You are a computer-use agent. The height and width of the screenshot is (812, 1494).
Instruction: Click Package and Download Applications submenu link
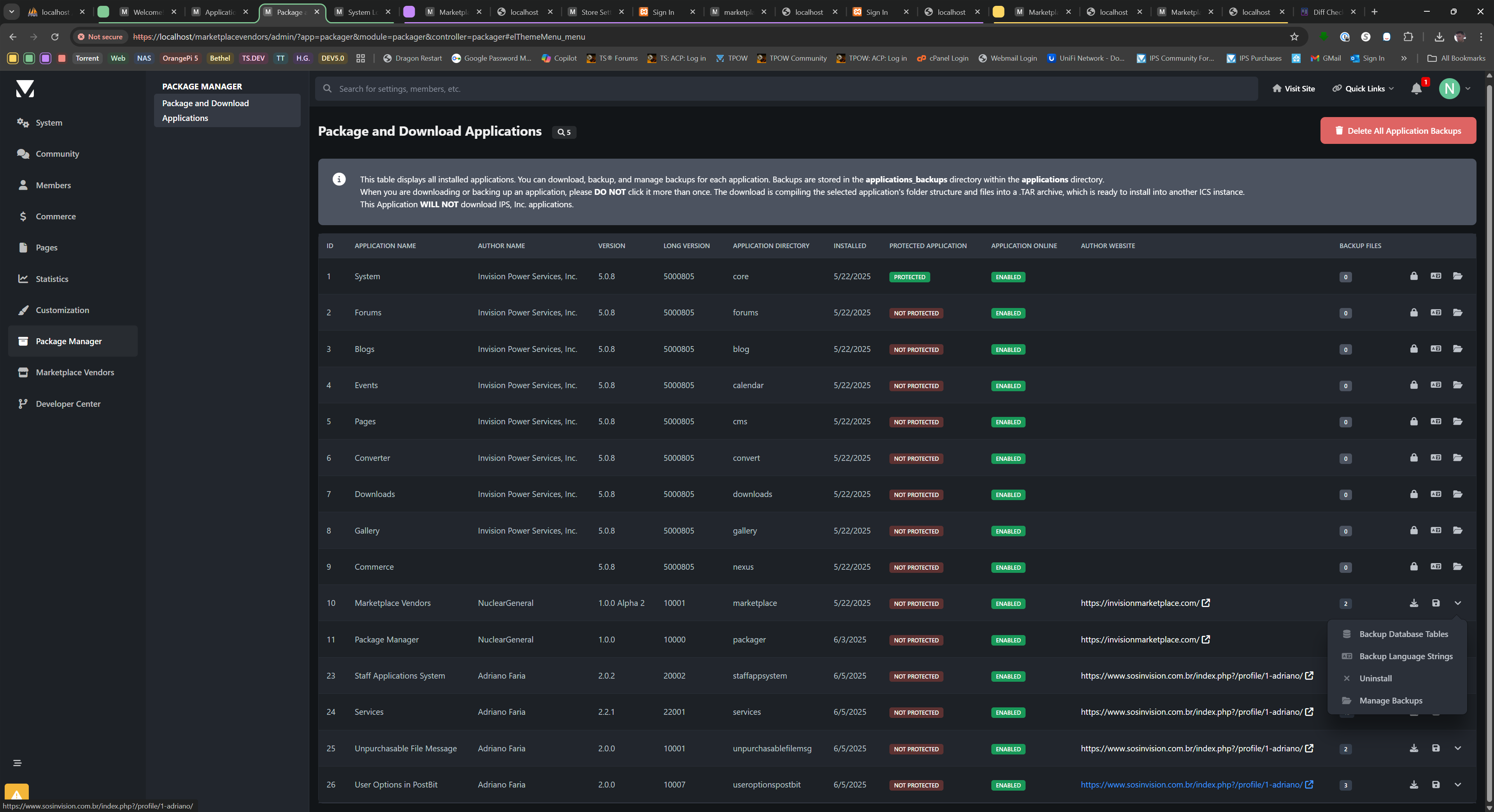tap(227, 110)
